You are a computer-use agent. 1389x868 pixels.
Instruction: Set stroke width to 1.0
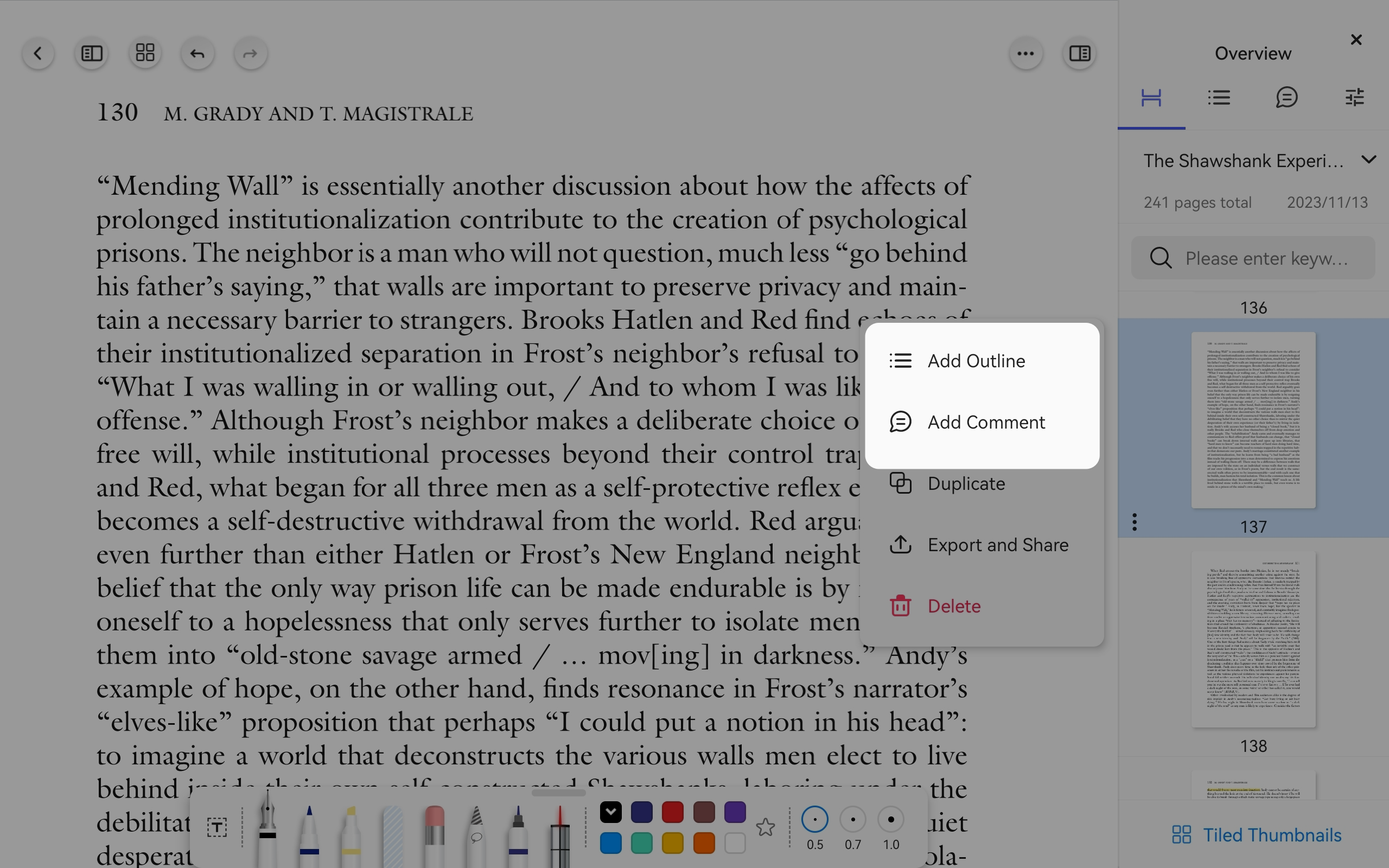click(x=890, y=820)
